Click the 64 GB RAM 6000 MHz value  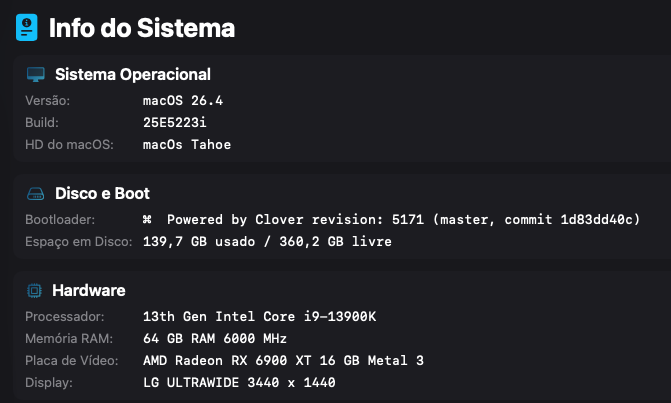pyautogui.click(x=215, y=338)
